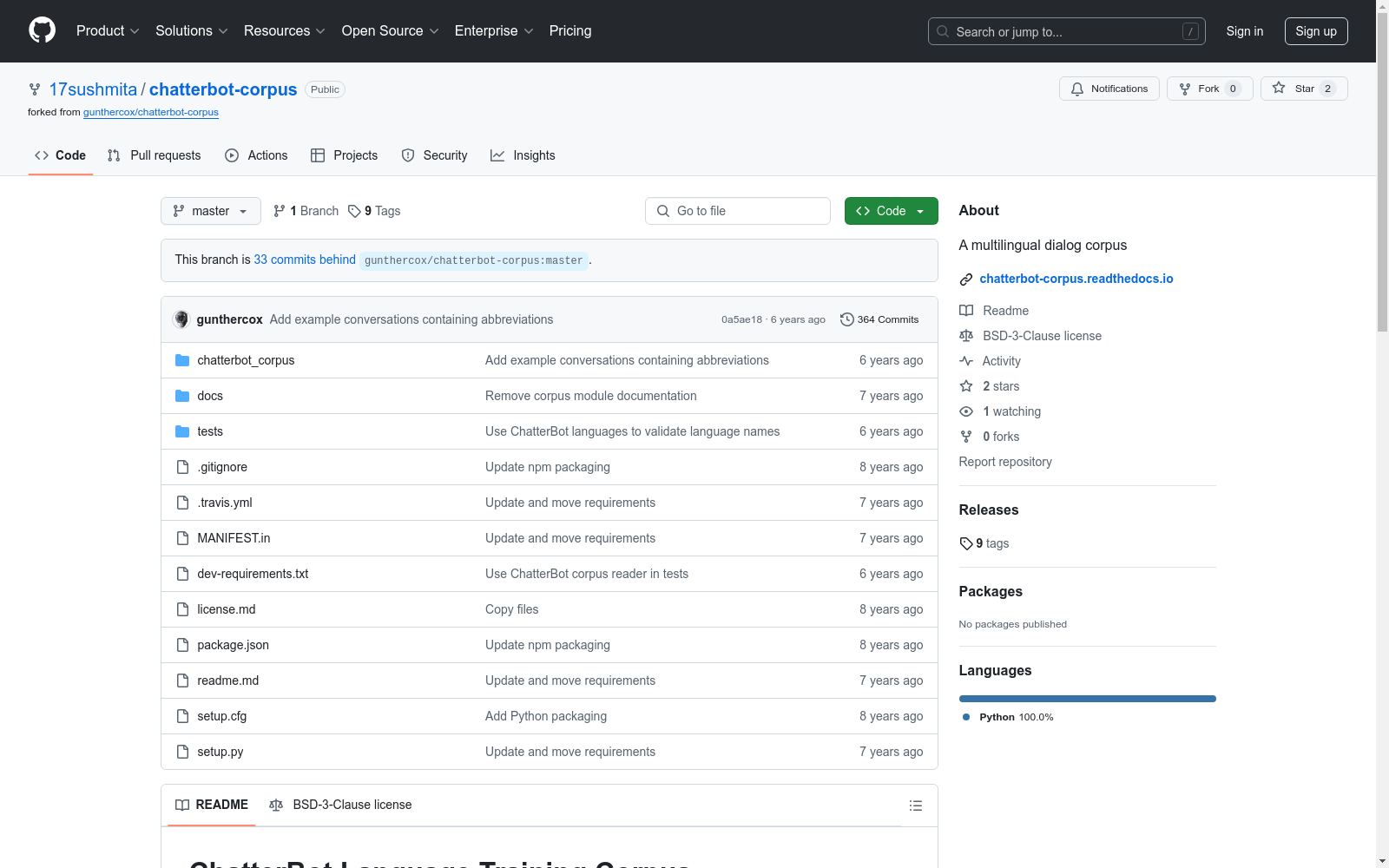Image resolution: width=1389 pixels, height=868 pixels.
Task: Click the watching eye icon
Action: point(966,411)
